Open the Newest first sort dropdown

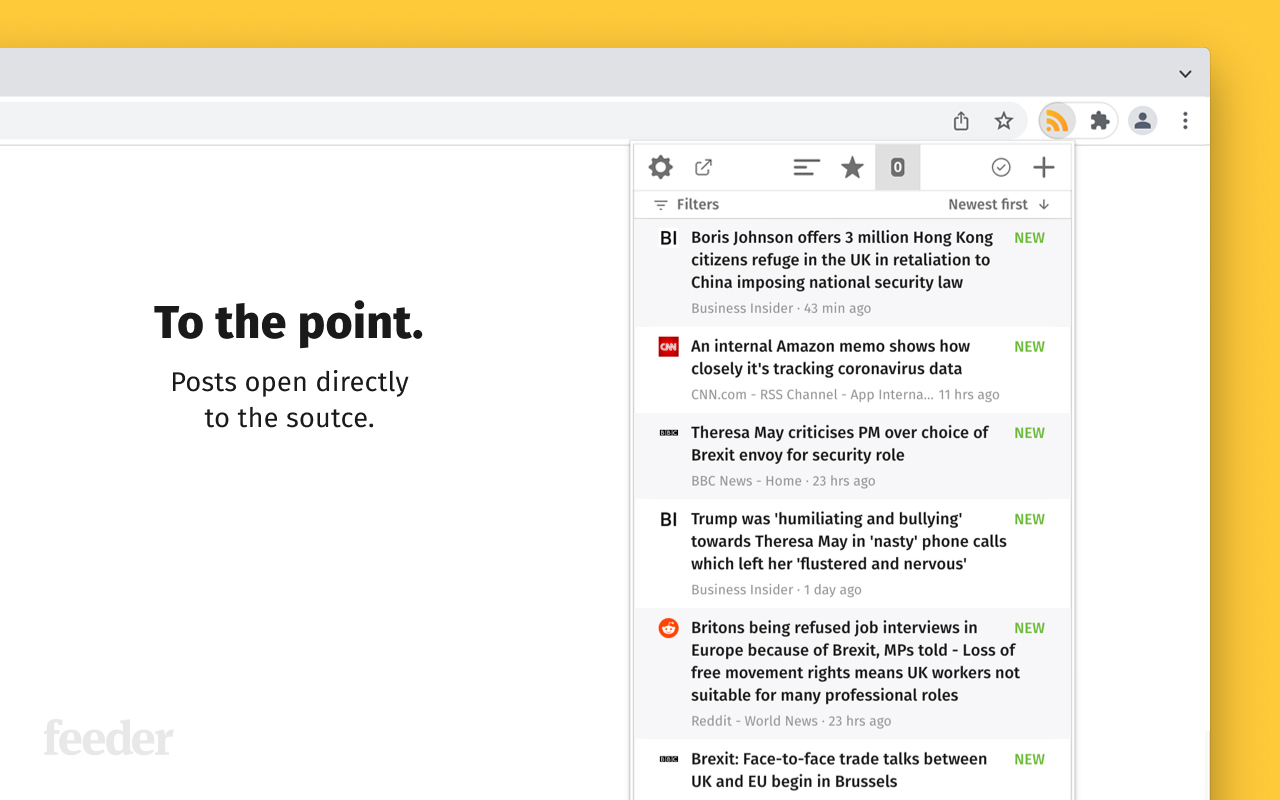[x=997, y=204]
